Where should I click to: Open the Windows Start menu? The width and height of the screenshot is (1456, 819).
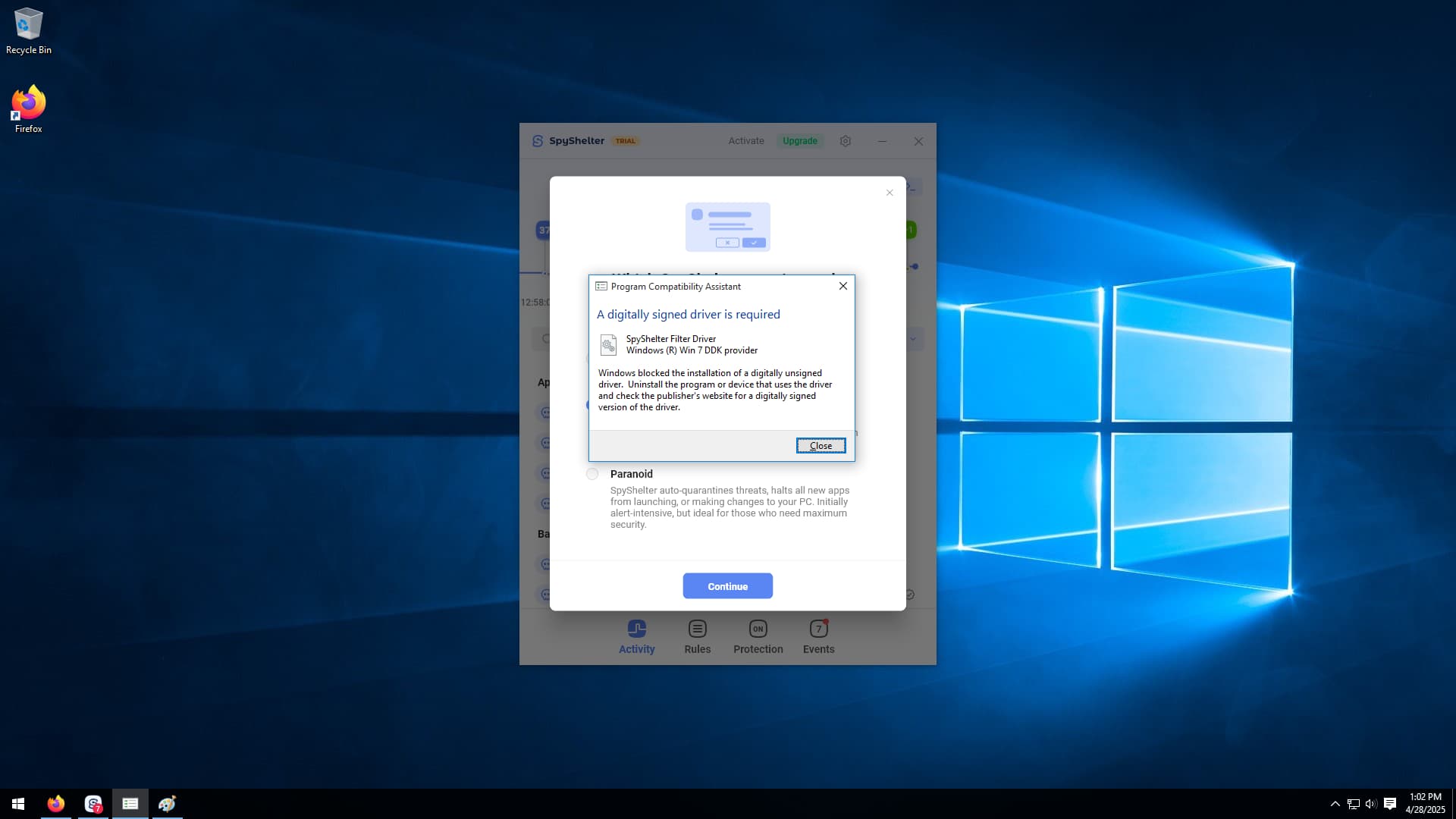[18, 804]
